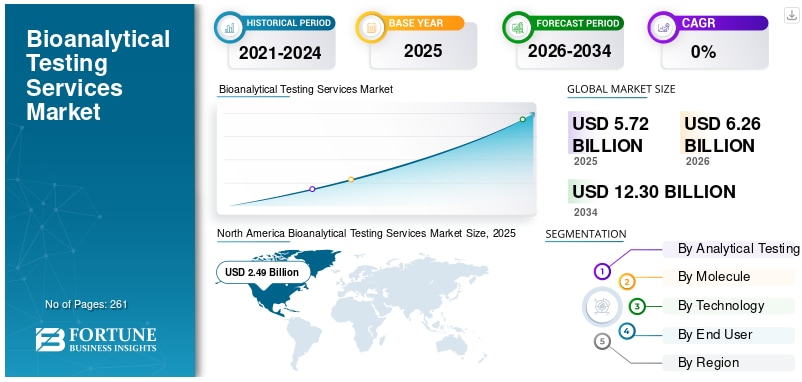The image size is (802, 382).
Task: Click the FORECAST PERIOD header label
Action: tap(577, 23)
